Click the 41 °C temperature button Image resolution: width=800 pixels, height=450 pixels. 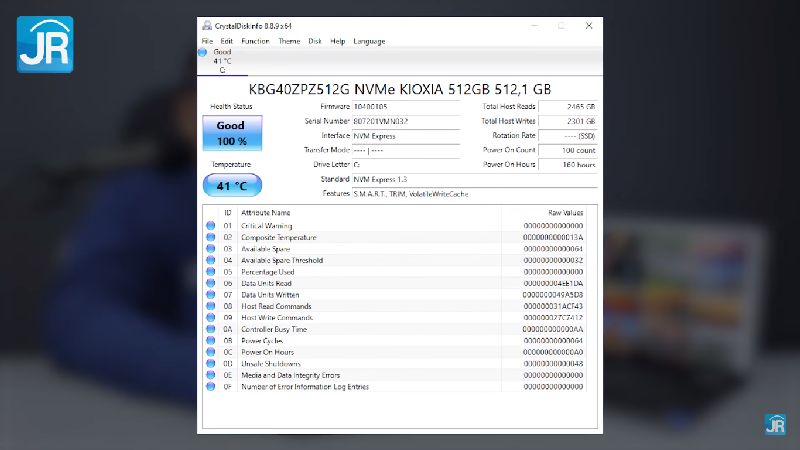[x=231, y=185]
